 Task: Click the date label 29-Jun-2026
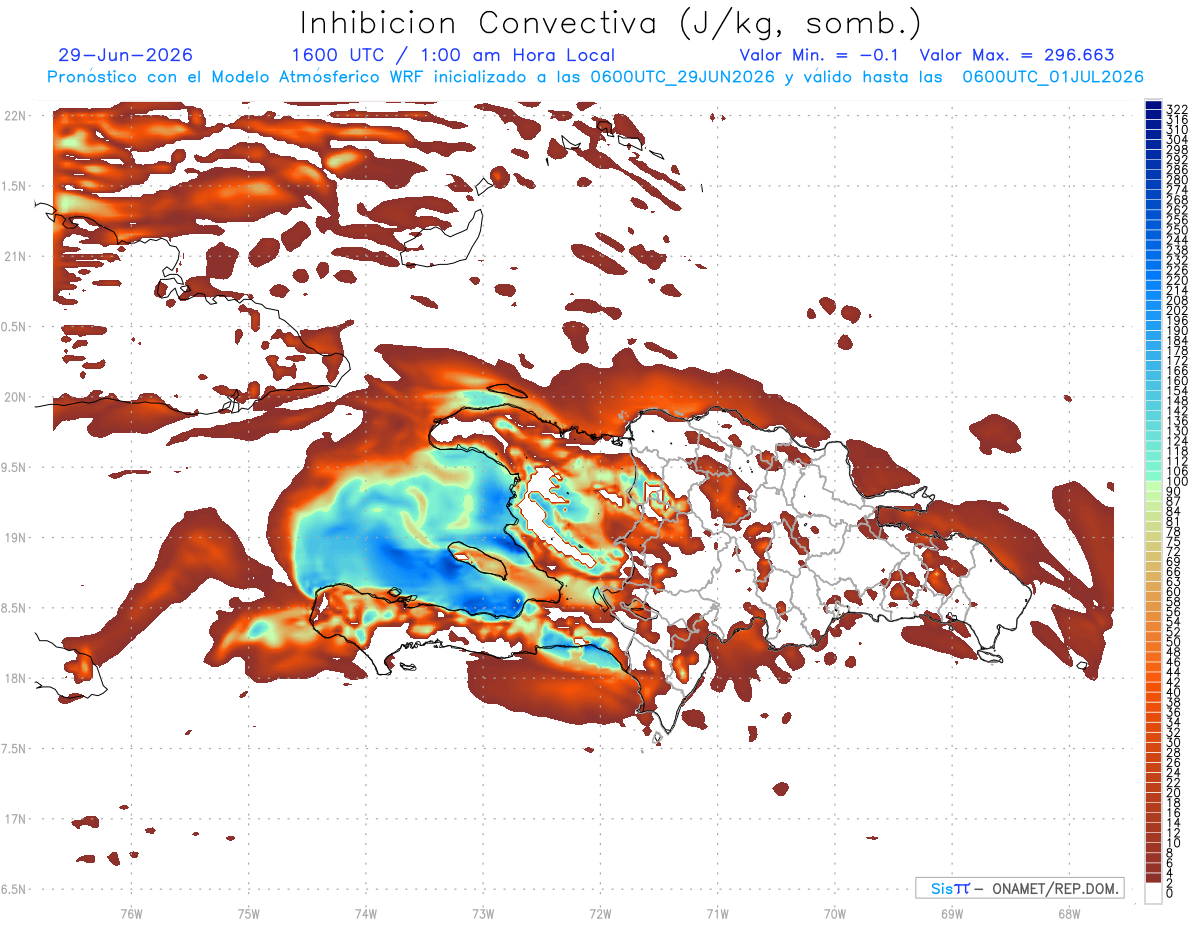point(125,55)
